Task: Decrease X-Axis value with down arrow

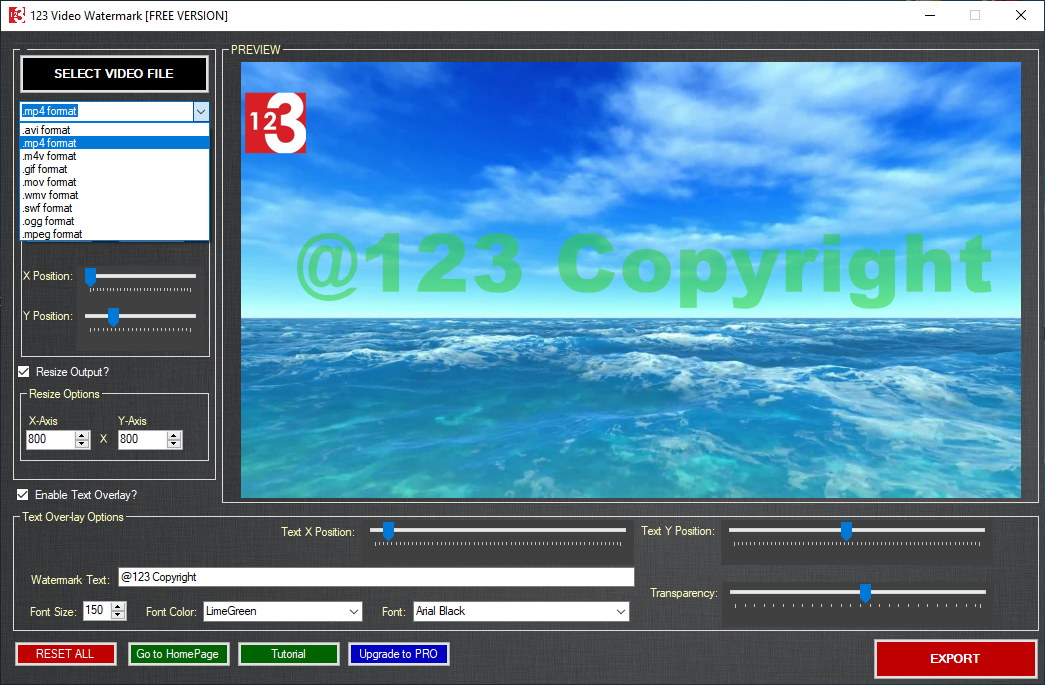Action: point(82,444)
